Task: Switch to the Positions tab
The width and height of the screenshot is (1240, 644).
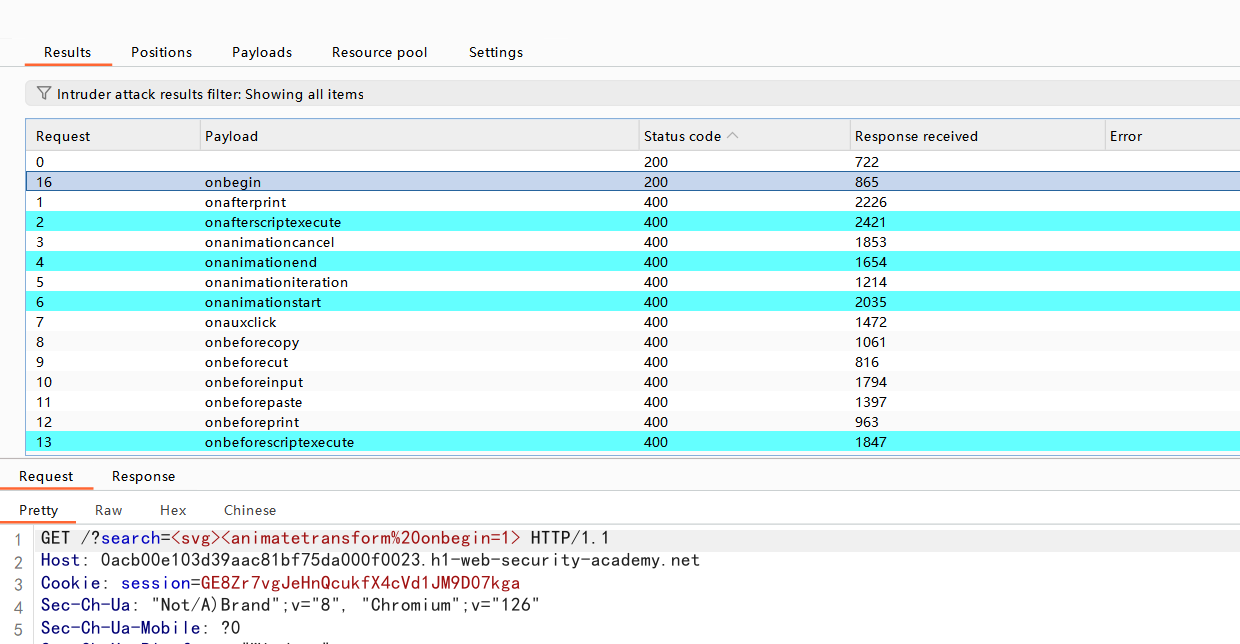Action: 161,52
